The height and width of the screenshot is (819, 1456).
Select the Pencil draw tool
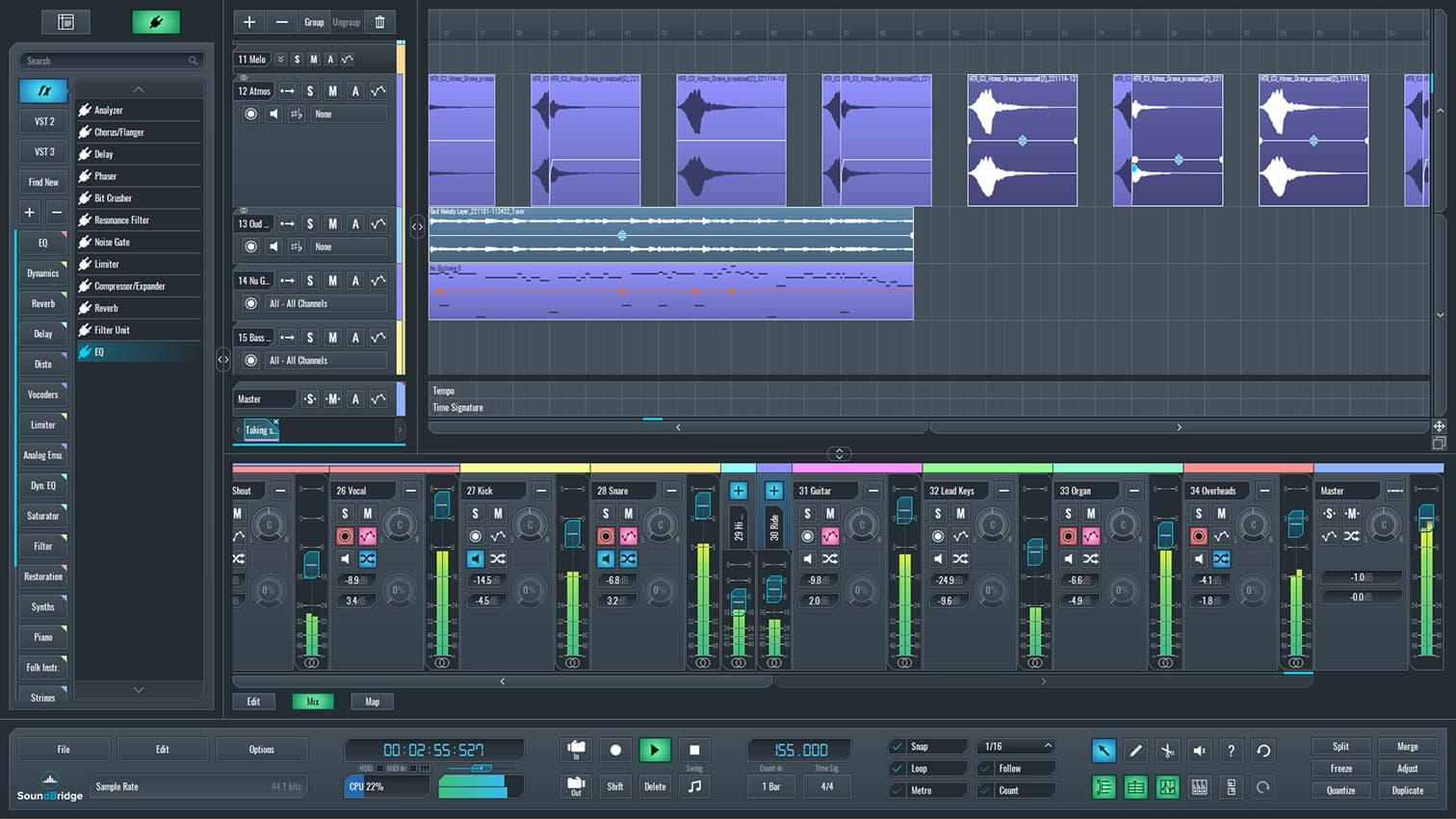click(x=1135, y=750)
